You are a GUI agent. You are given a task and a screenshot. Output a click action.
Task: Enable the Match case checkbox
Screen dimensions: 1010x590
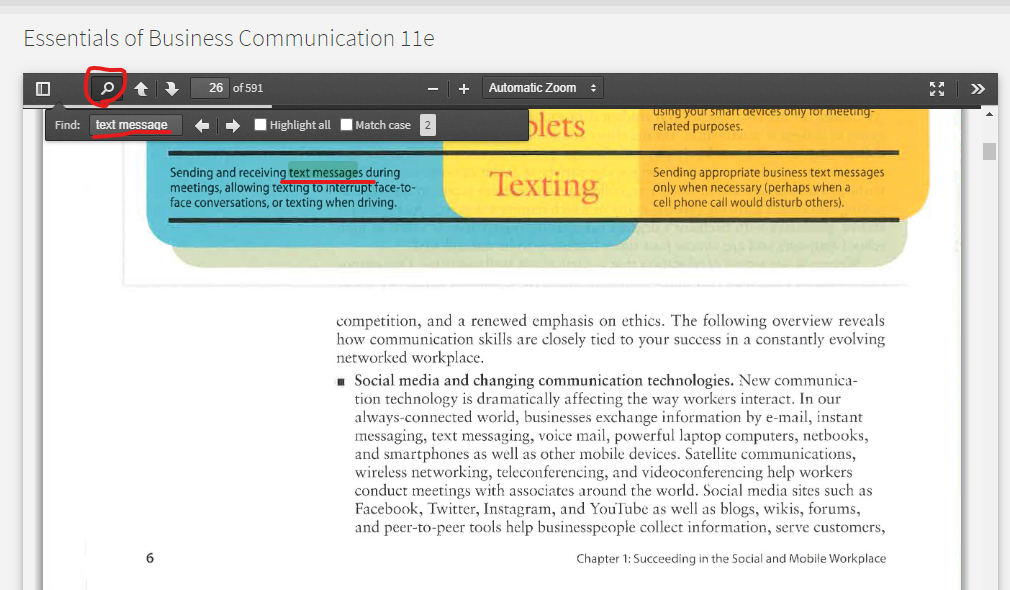pyautogui.click(x=345, y=124)
